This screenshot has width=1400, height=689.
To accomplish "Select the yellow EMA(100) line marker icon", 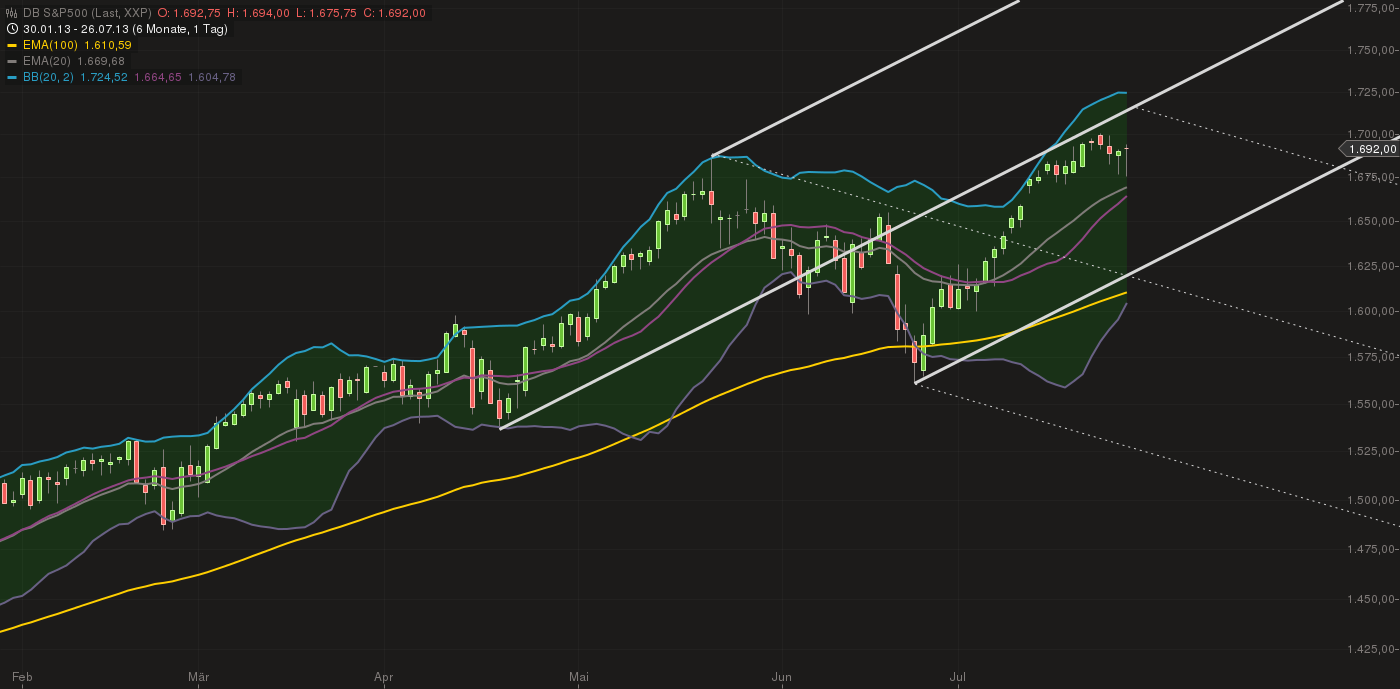I will [12, 45].
